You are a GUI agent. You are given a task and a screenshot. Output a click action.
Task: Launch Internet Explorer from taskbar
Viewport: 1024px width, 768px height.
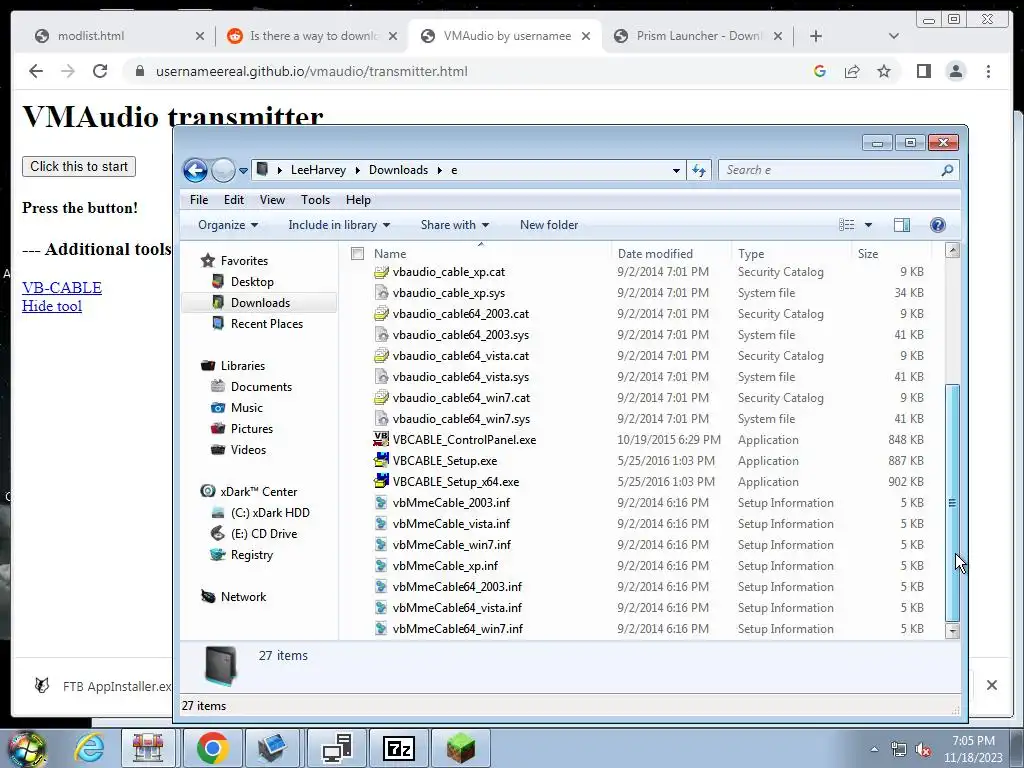tap(89, 748)
